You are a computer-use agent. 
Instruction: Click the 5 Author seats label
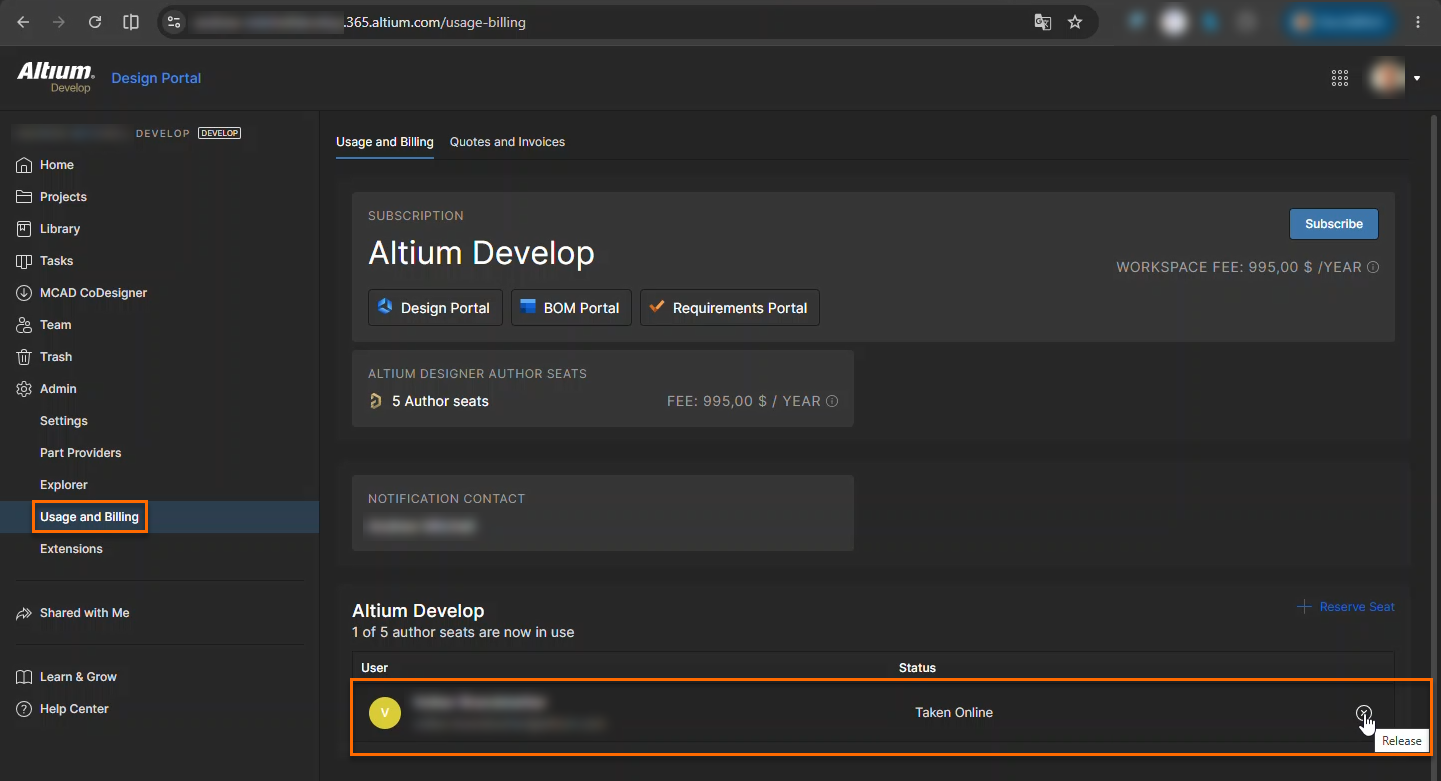click(440, 401)
